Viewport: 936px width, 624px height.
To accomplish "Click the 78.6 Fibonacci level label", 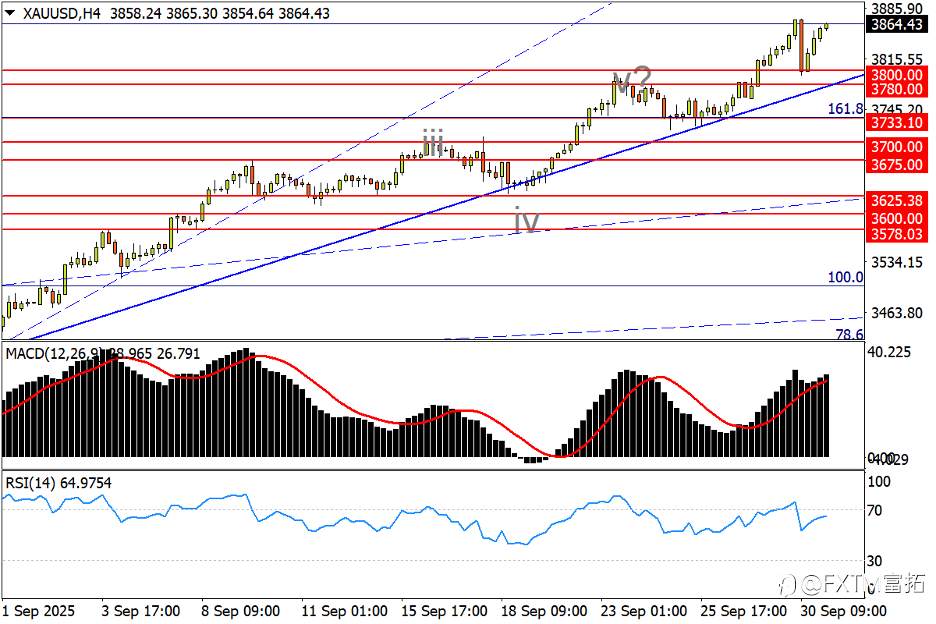I will pos(849,334).
